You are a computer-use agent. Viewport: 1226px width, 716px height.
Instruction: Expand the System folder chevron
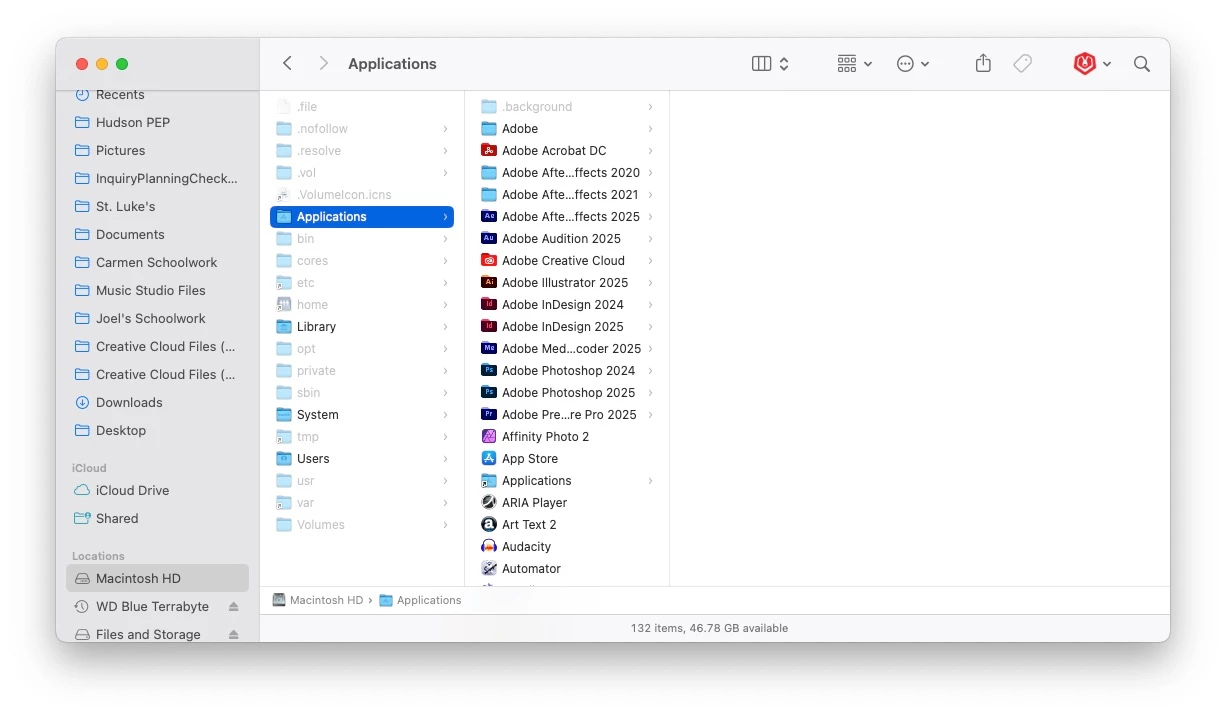coord(445,414)
